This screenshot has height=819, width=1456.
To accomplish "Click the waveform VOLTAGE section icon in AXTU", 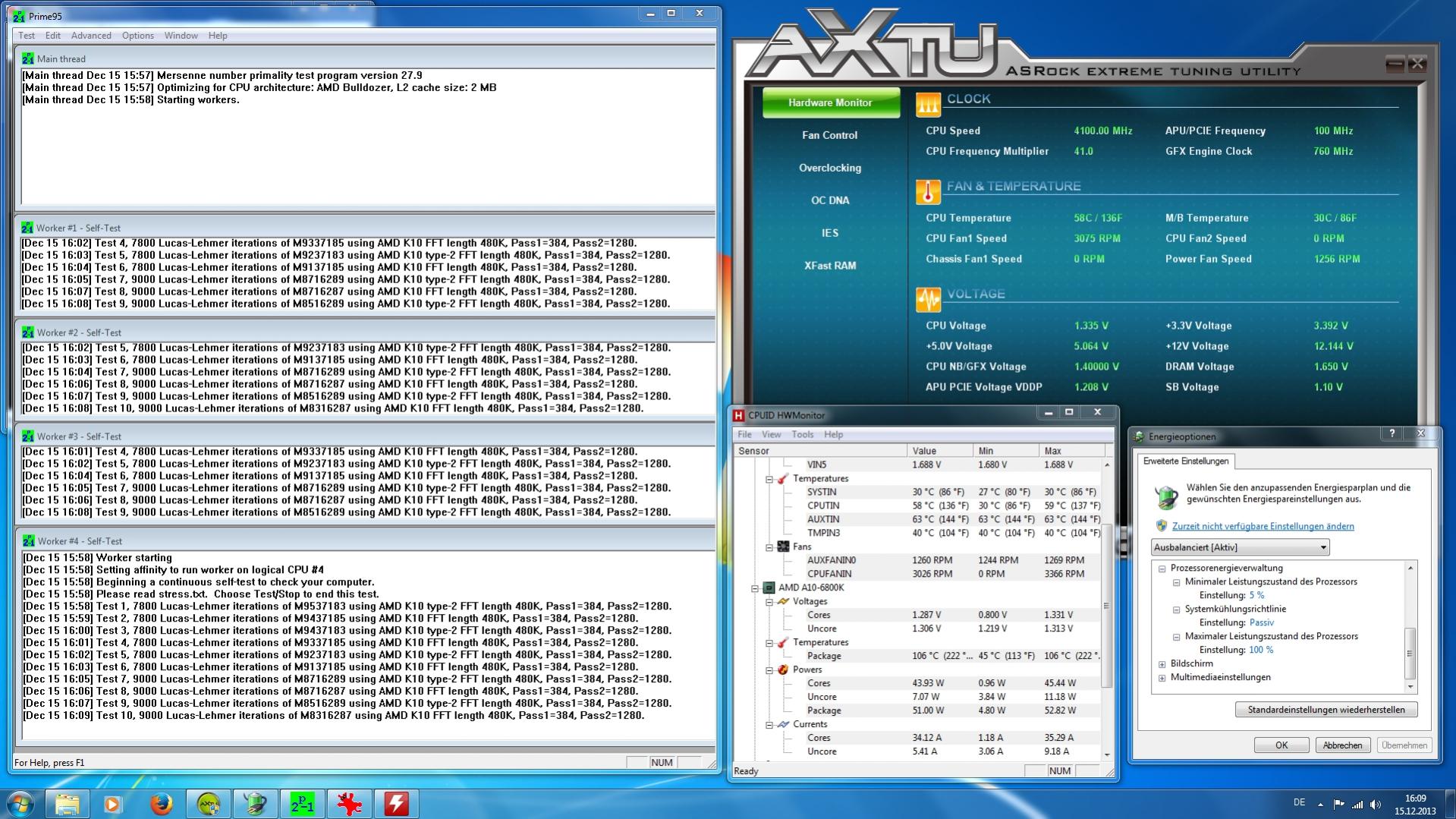I will click(928, 300).
